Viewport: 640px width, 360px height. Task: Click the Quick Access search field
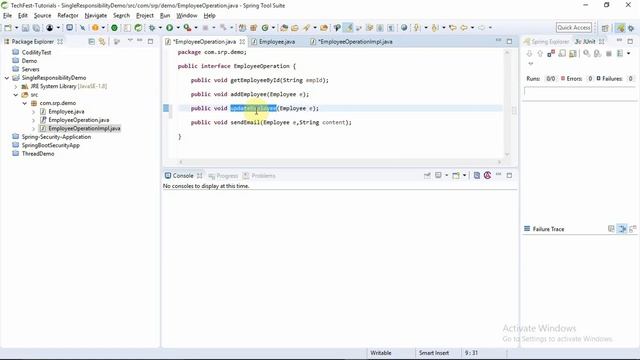point(574,28)
